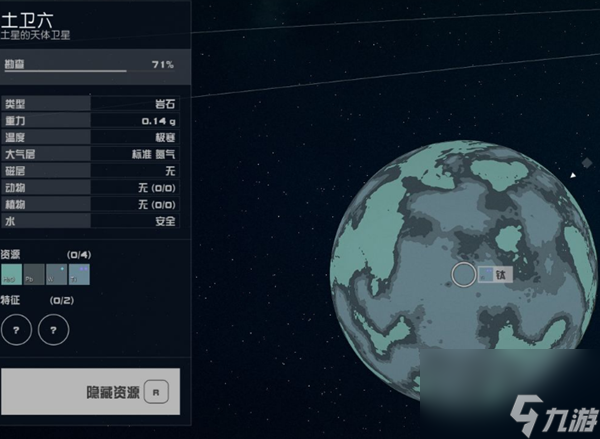The width and height of the screenshot is (600, 439).
Task: Click the 隐藏资源 hide resources button
Action: 91,392
